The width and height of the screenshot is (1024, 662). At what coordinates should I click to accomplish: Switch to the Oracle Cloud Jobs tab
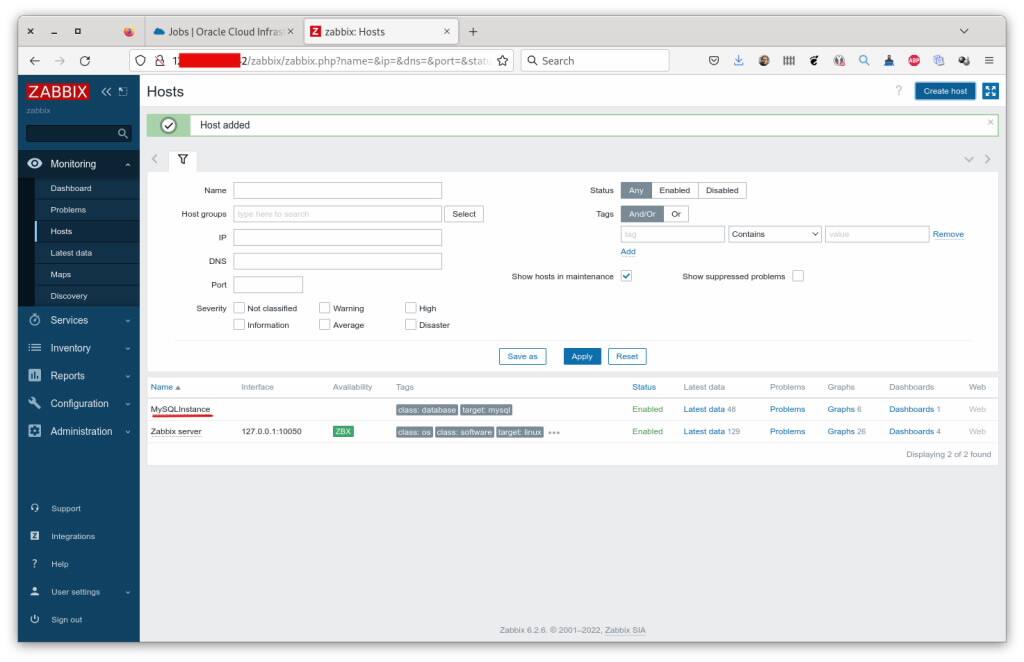223,31
